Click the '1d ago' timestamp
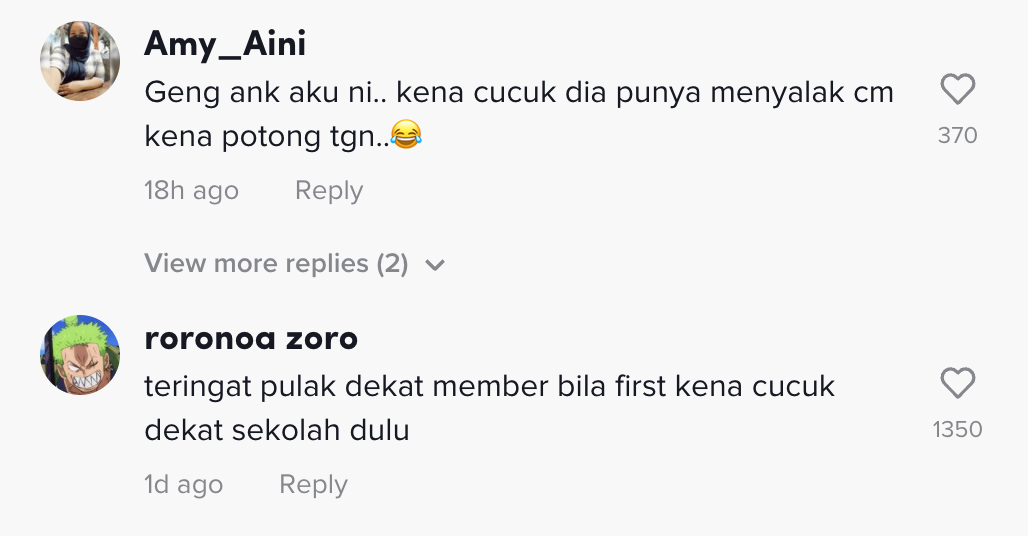The width and height of the screenshot is (1028, 536). tap(183, 485)
